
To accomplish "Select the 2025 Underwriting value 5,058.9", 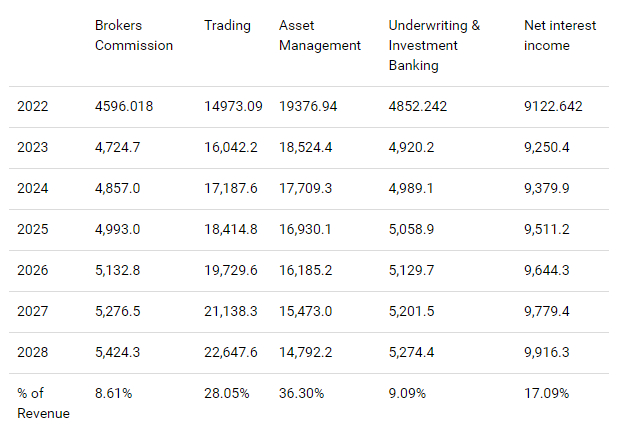I will pyautogui.click(x=418, y=229).
